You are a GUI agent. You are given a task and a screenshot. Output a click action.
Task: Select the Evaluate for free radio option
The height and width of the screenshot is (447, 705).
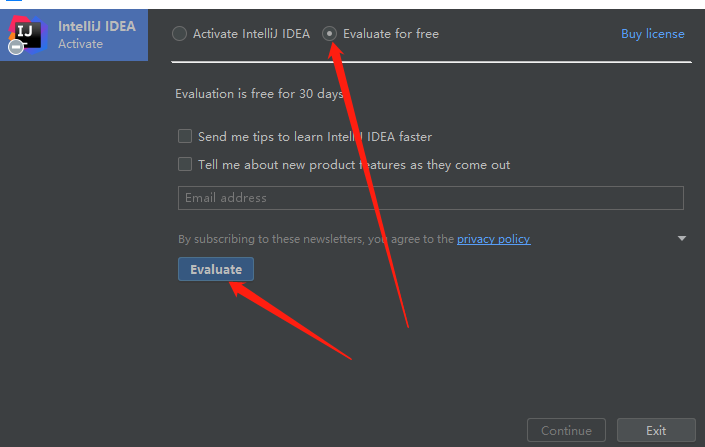(x=330, y=34)
